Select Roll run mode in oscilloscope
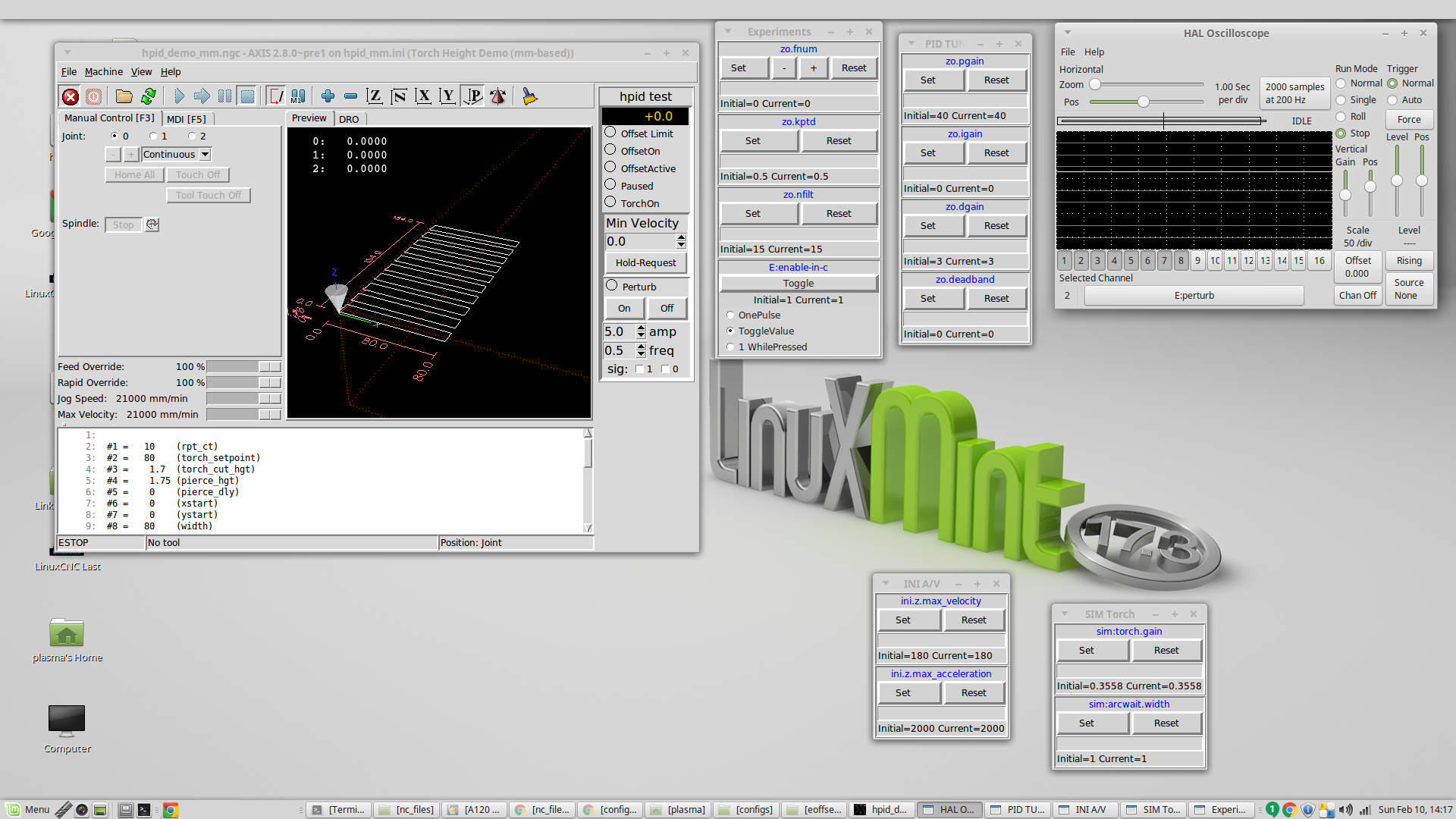This screenshot has width=1456, height=819. click(x=1341, y=117)
